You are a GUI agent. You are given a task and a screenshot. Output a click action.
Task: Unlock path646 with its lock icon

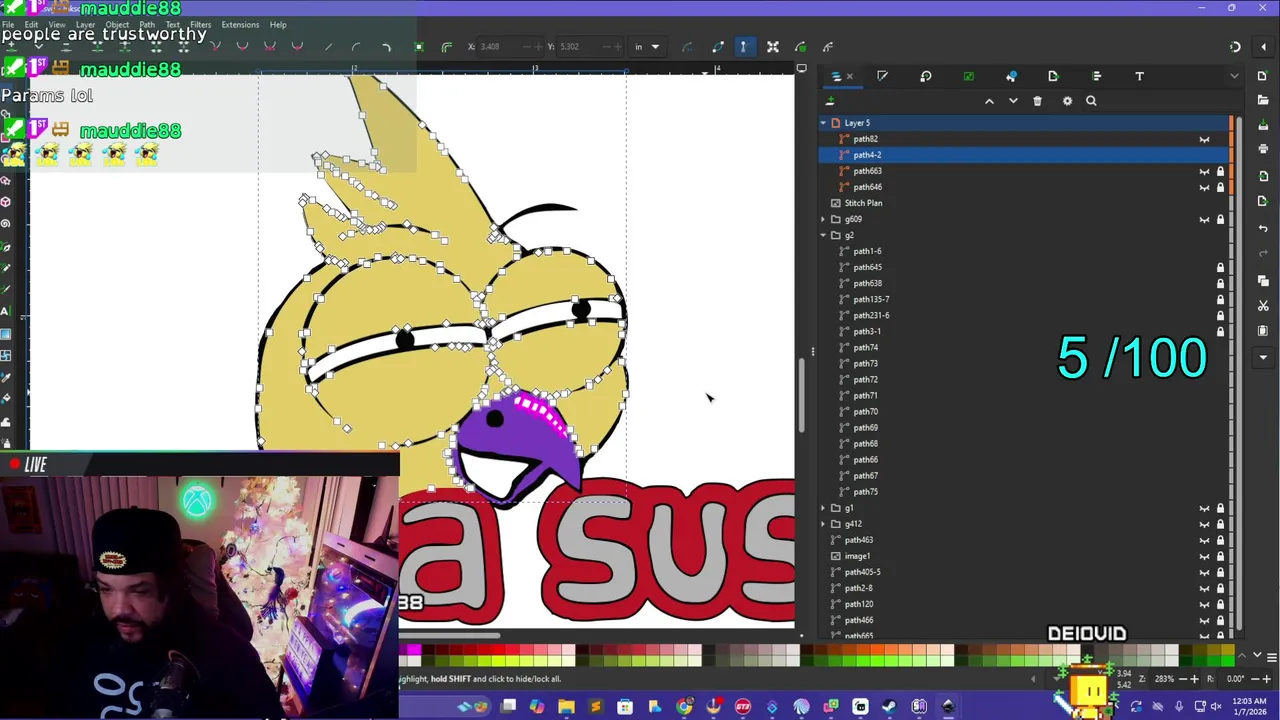tap(1220, 187)
